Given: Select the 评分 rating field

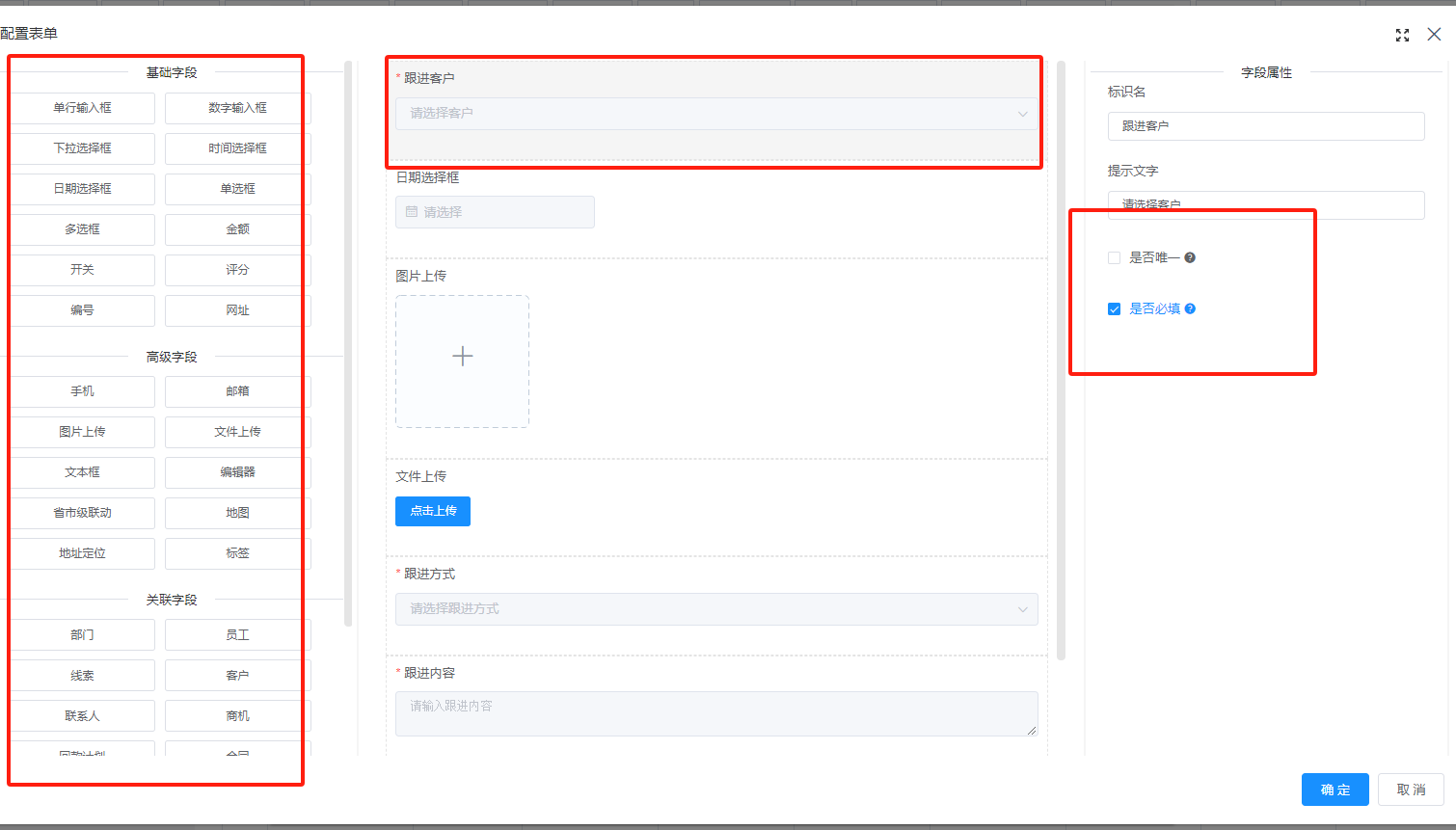Looking at the screenshot, I should tap(237, 270).
